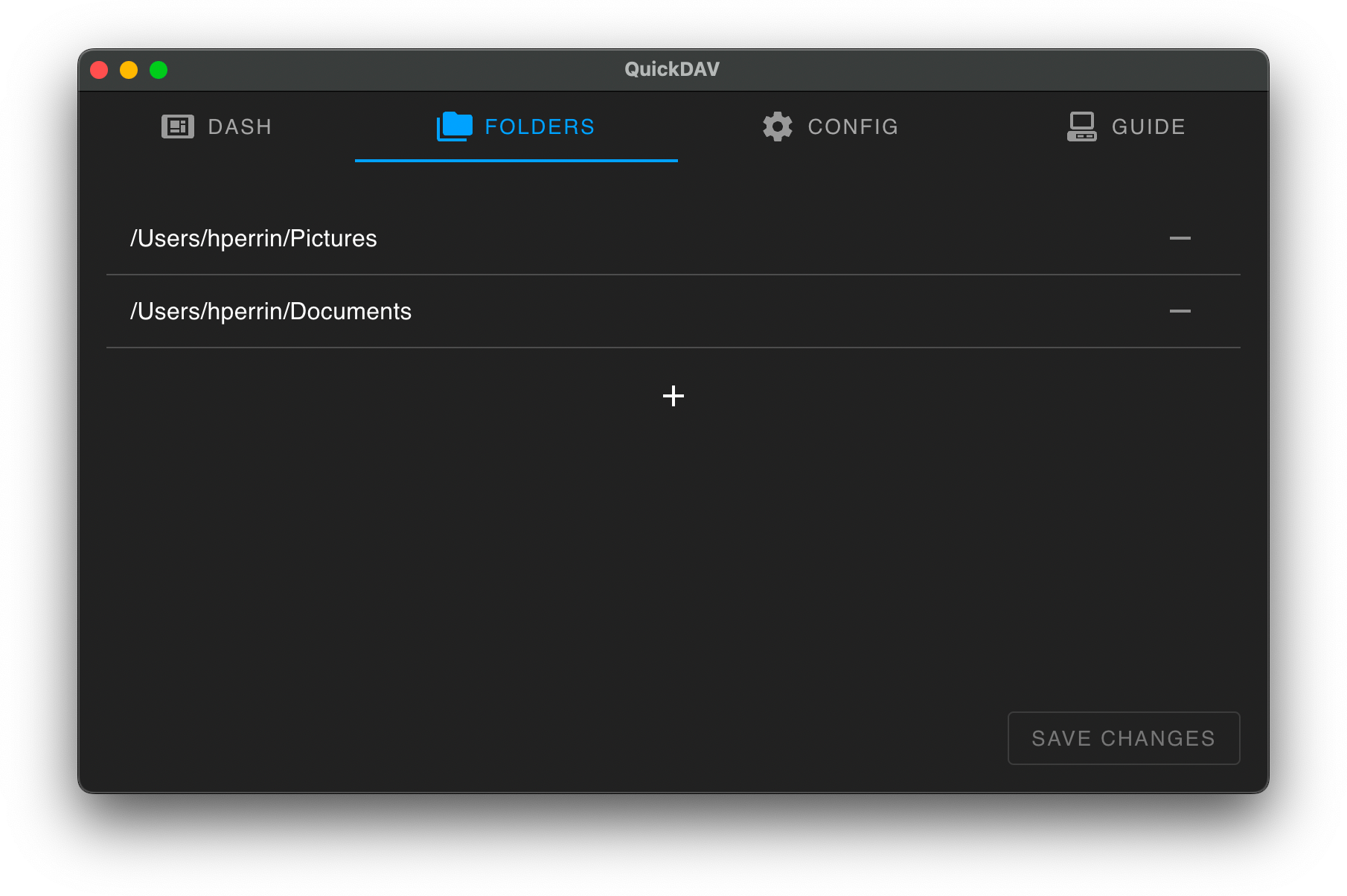Click the yellow minimize window control

point(128,69)
